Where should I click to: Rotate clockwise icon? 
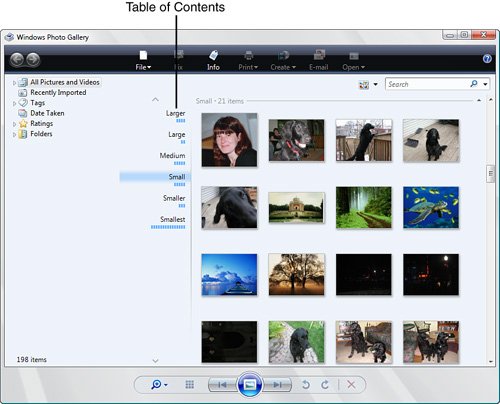pyautogui.click(x=325, y=385)
